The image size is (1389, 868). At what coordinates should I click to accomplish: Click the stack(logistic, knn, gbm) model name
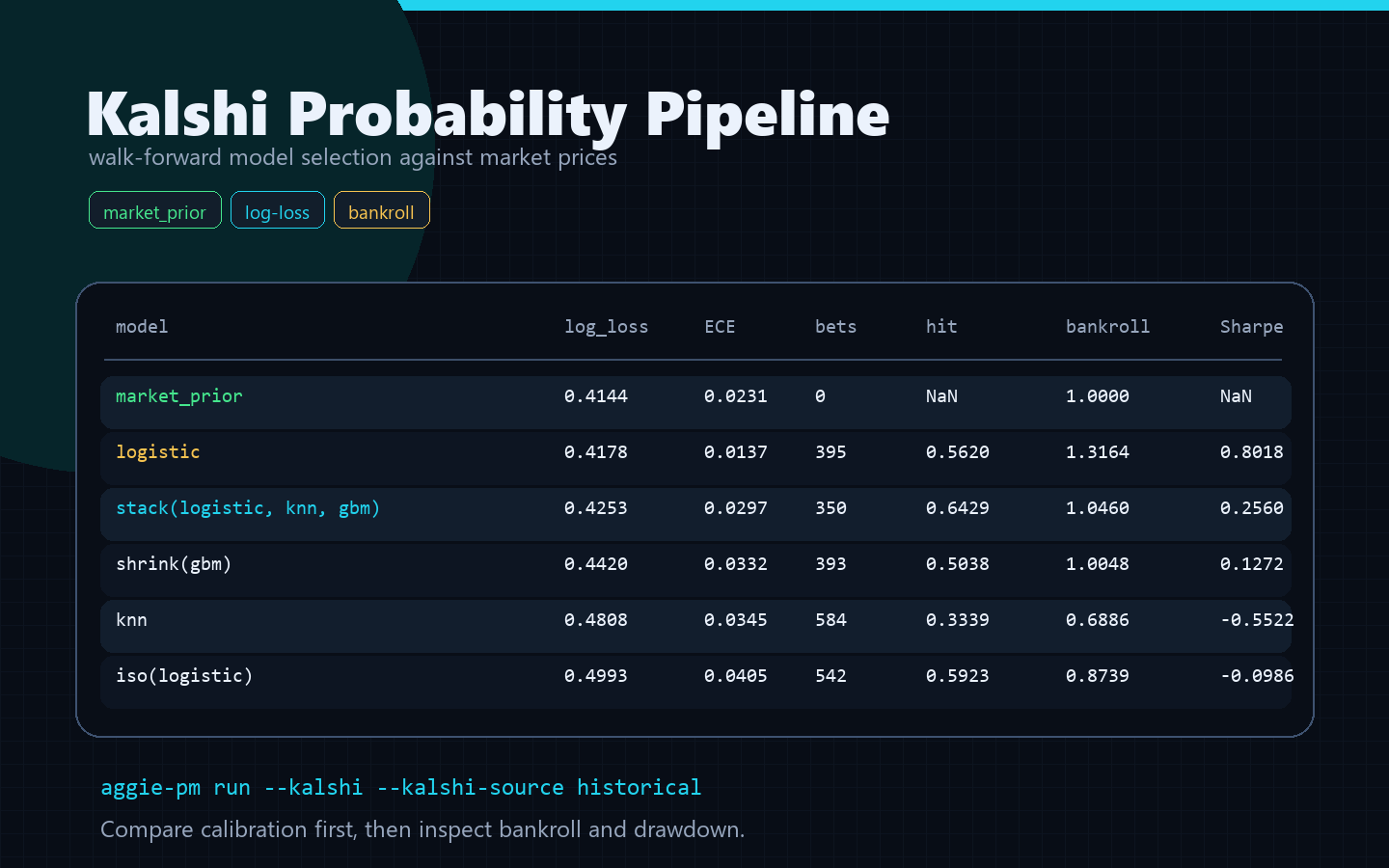tap(248, 508)
